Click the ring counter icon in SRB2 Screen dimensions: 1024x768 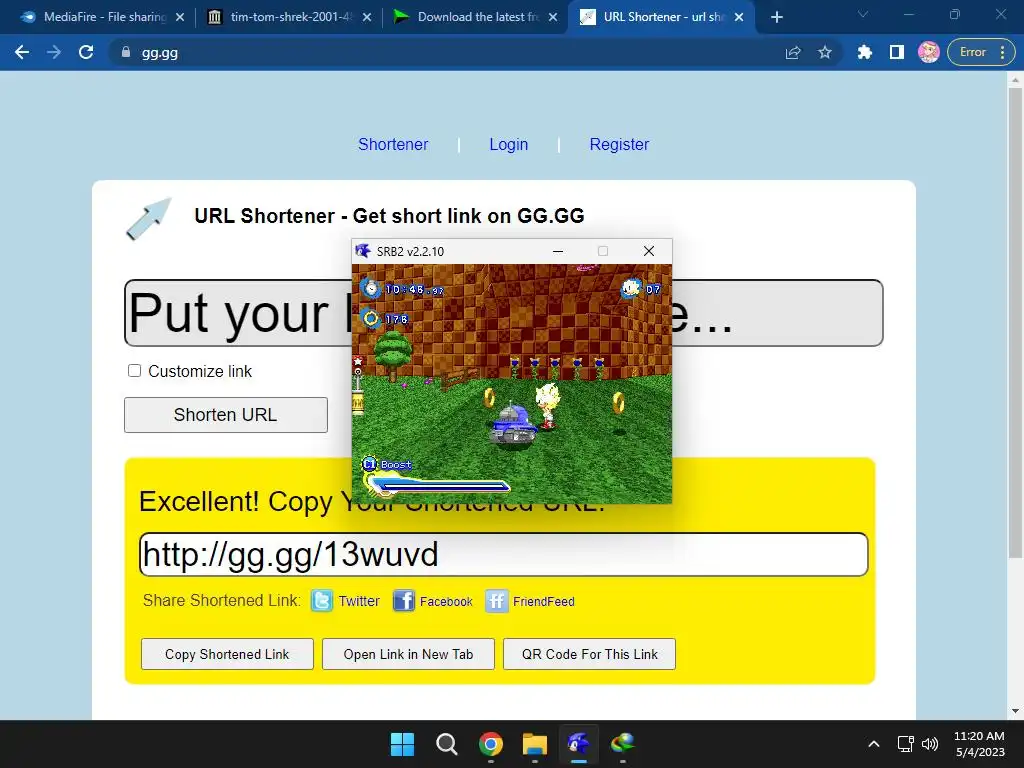(x=371, y=319)
